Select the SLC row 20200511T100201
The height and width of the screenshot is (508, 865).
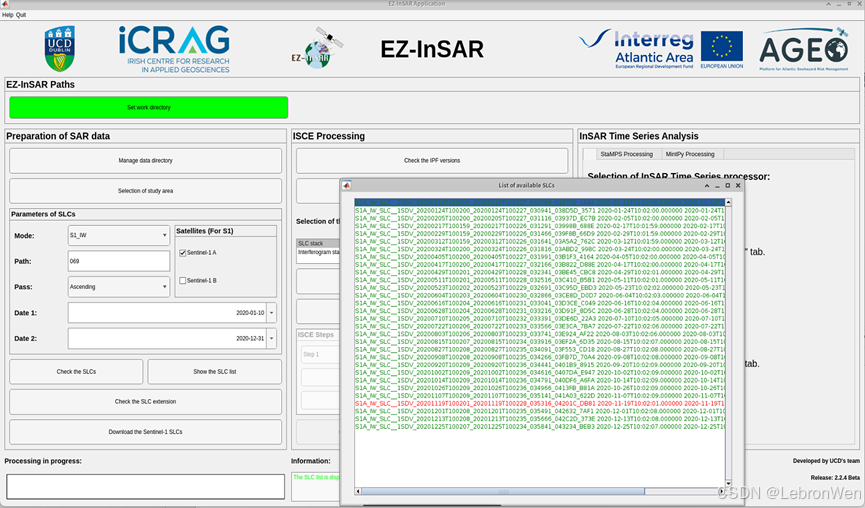coord(540,280)
